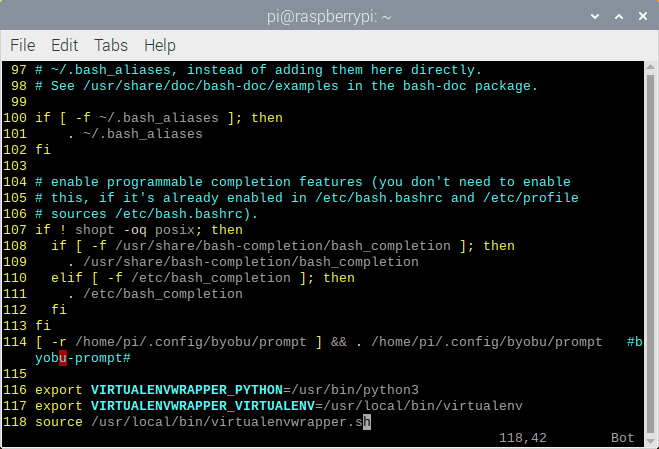Click the /usr/bin/python3 path text
This screenshot has width=659, height=449.
[351, 389]
